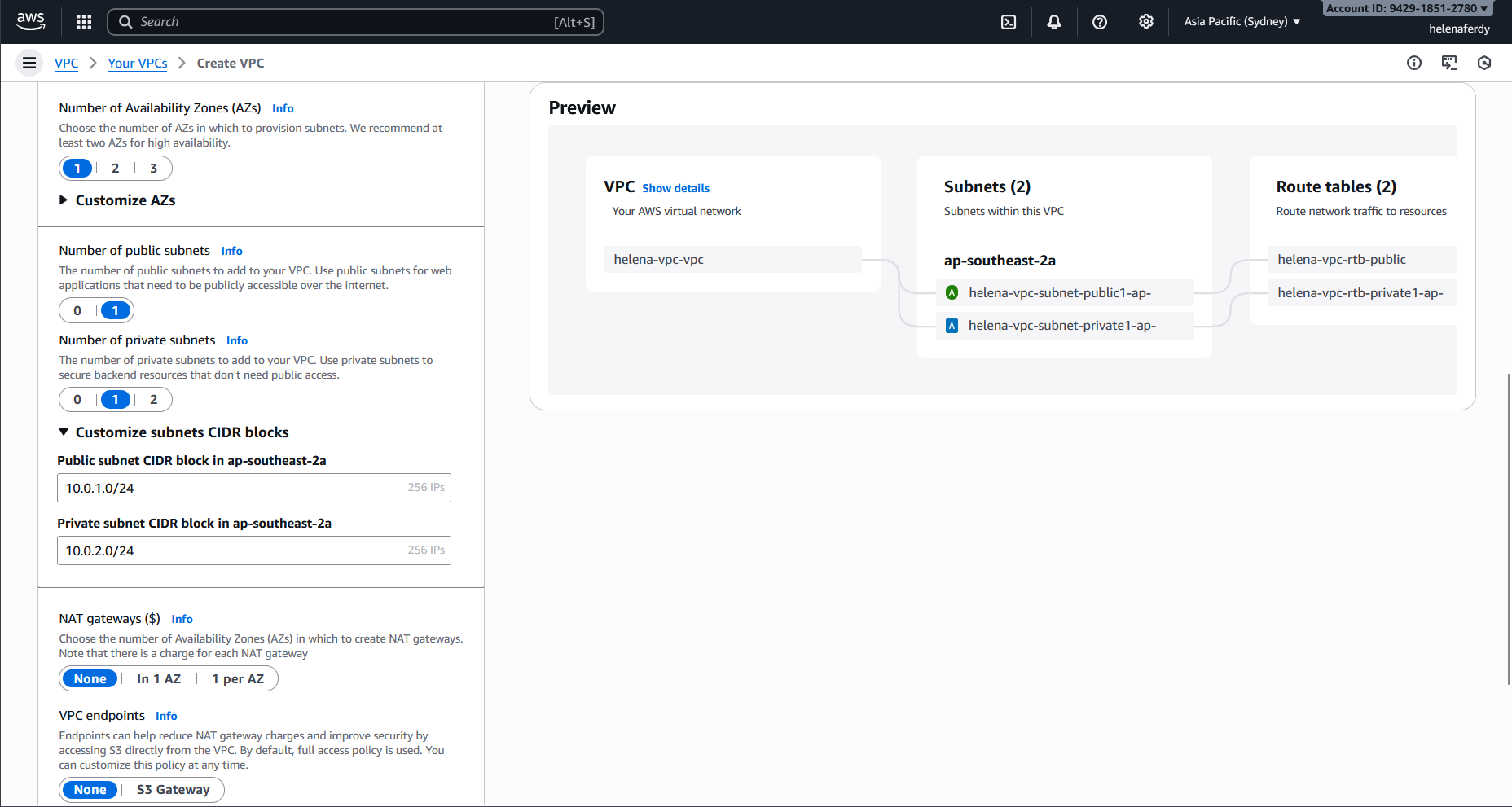Open the settings gear icon
The width and height of the screenshot is (1512, 807).
pyautogui.click(x=1146, y=22)
